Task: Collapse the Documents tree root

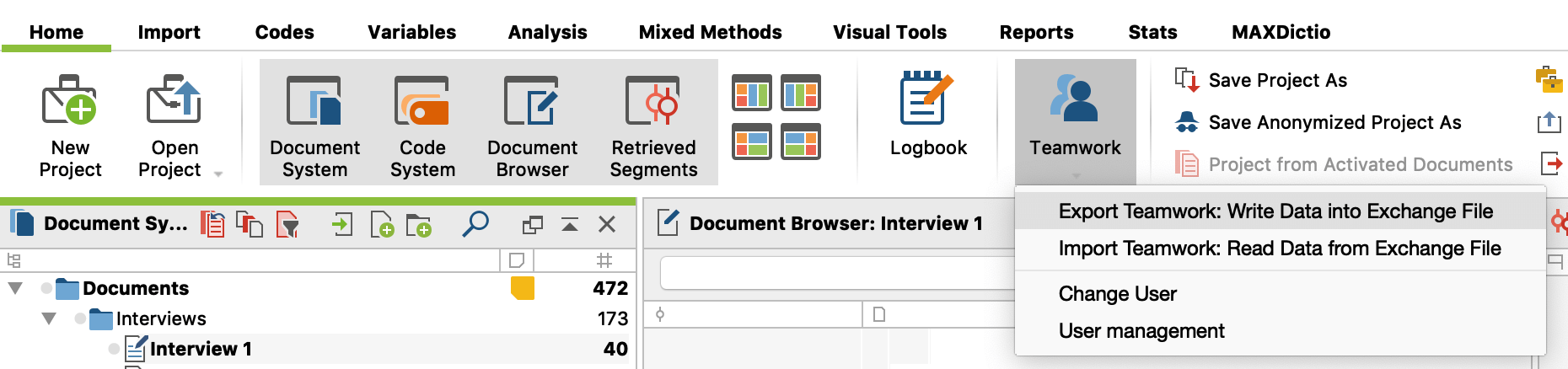Action: 15,288
